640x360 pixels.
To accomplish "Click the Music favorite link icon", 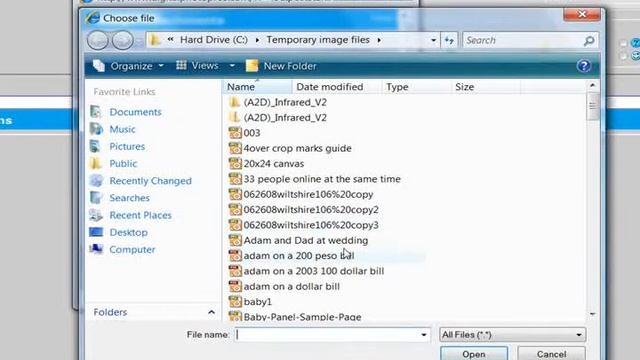I will [96, 129].
